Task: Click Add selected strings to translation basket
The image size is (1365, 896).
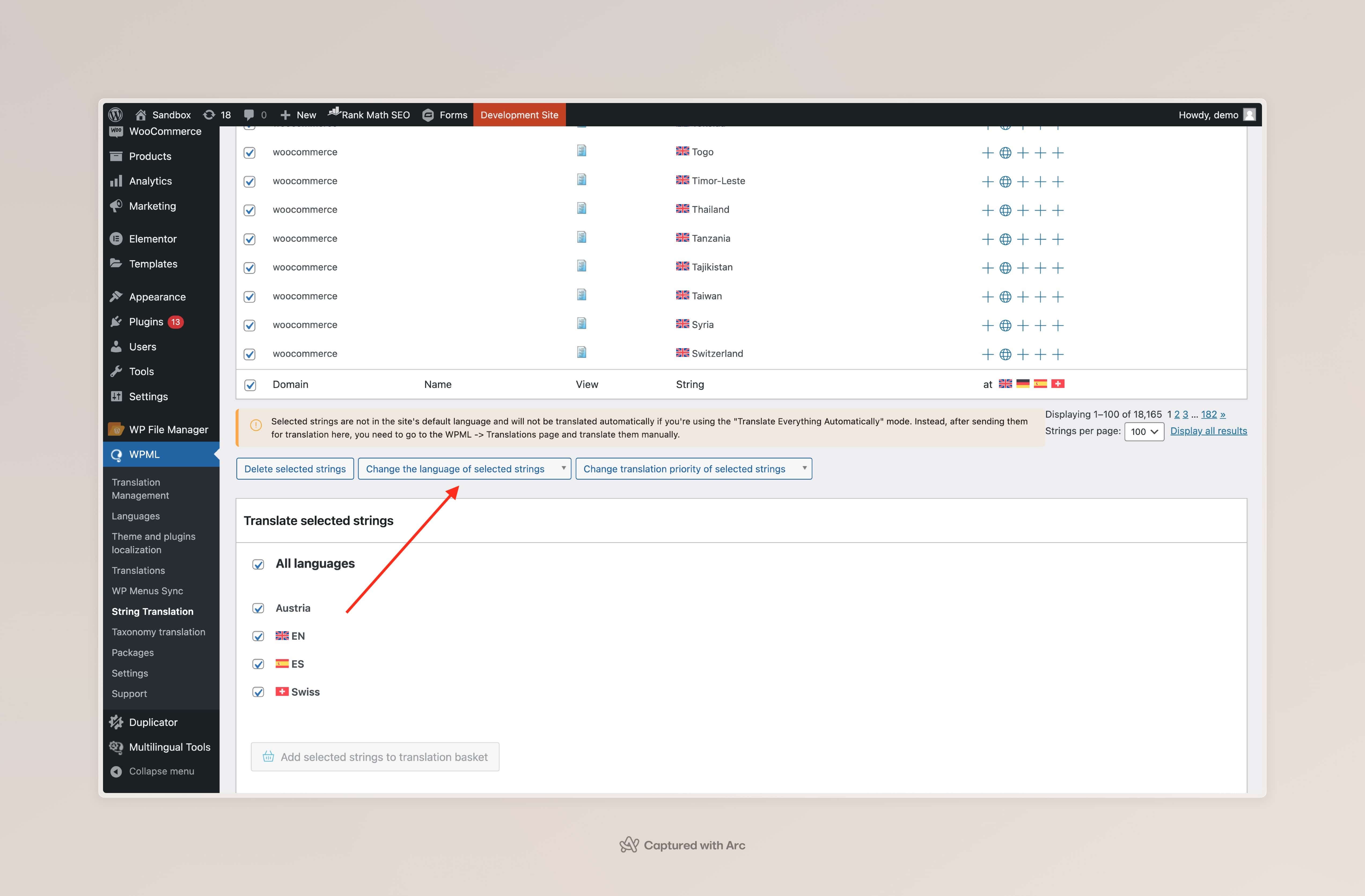Action: click(375, 757)
